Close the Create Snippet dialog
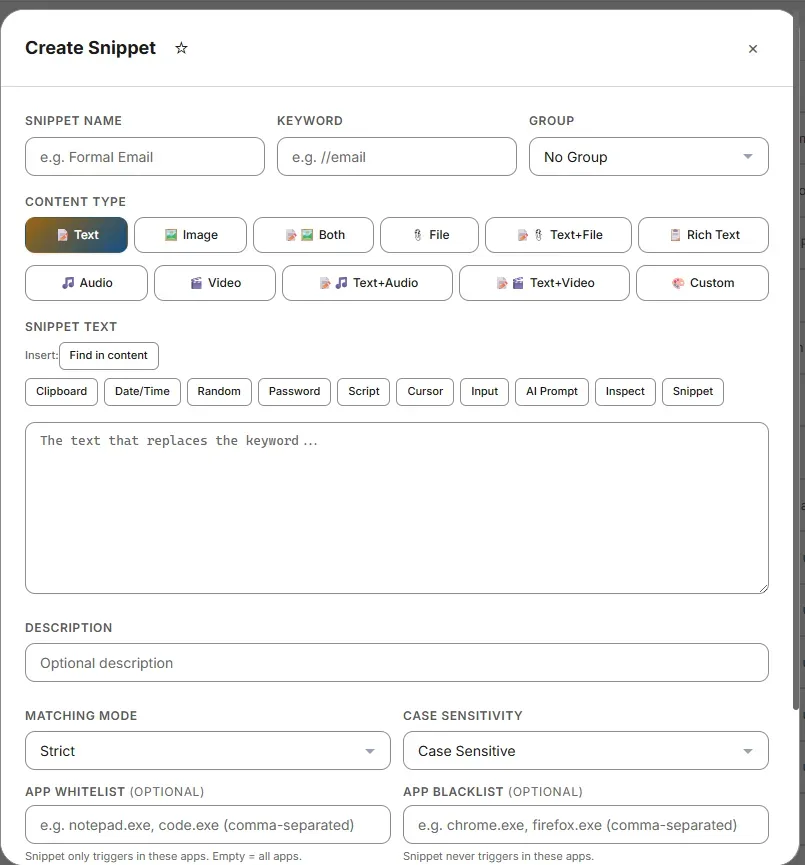This screenshot has width=805, height=865. (753, 49)
